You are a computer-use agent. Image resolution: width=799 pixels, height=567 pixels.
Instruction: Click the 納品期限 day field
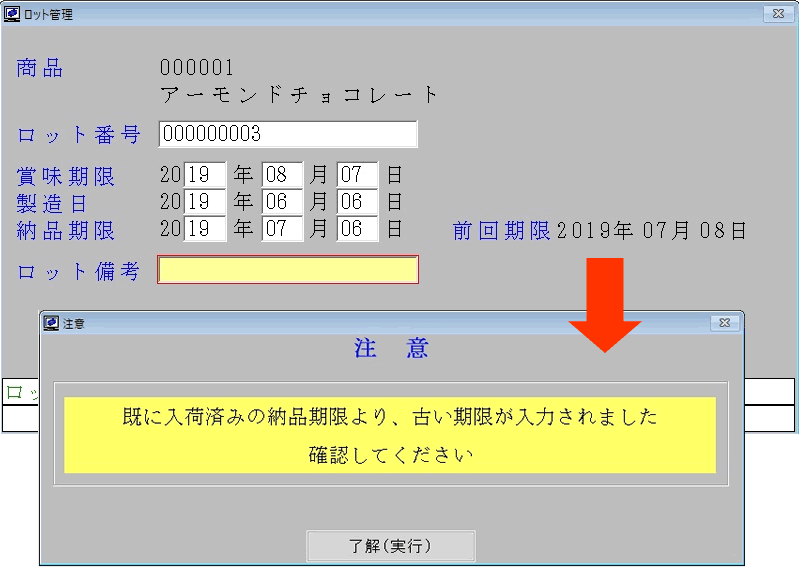[357, 229]
